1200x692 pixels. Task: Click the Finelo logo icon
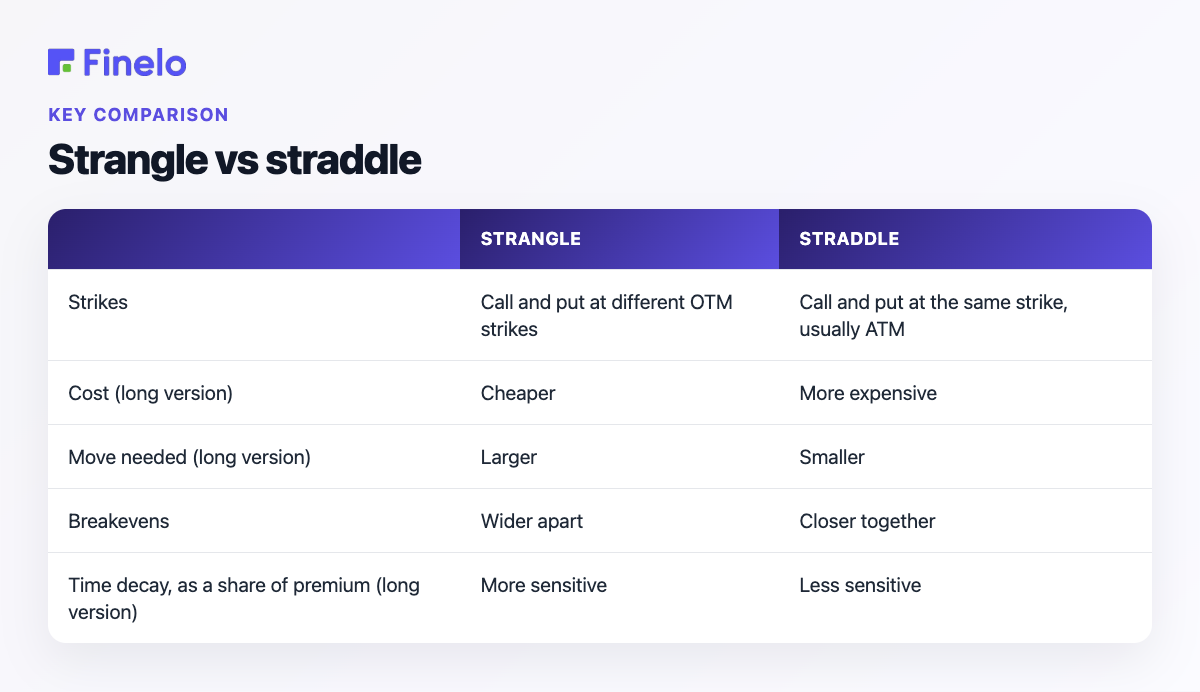click(x=61, y=62)
